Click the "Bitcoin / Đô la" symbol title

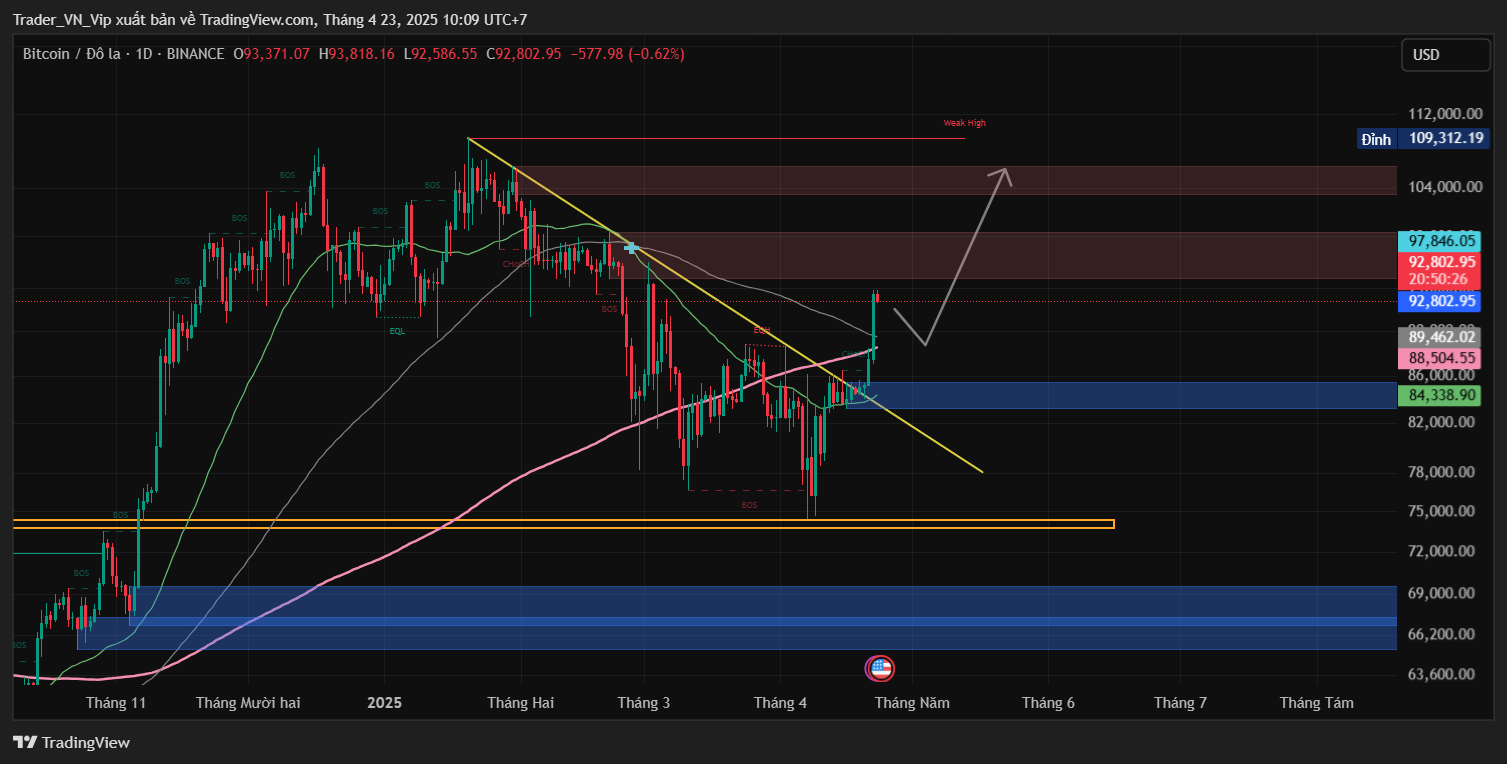(71, 54)
